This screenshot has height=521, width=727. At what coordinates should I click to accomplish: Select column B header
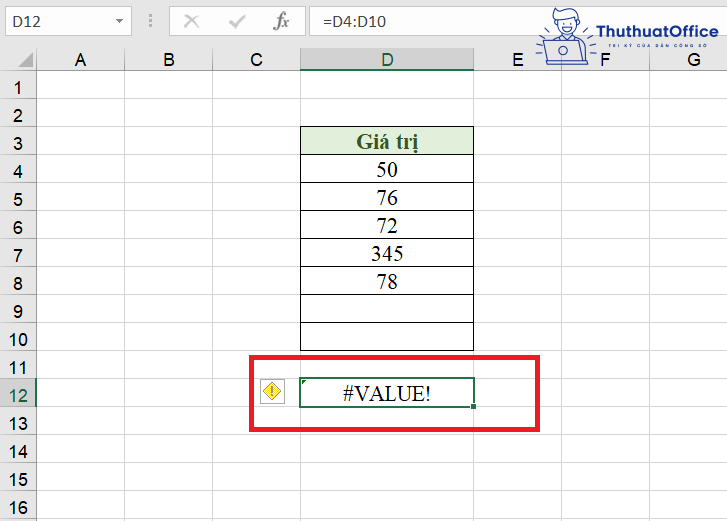tap(169, 59)
